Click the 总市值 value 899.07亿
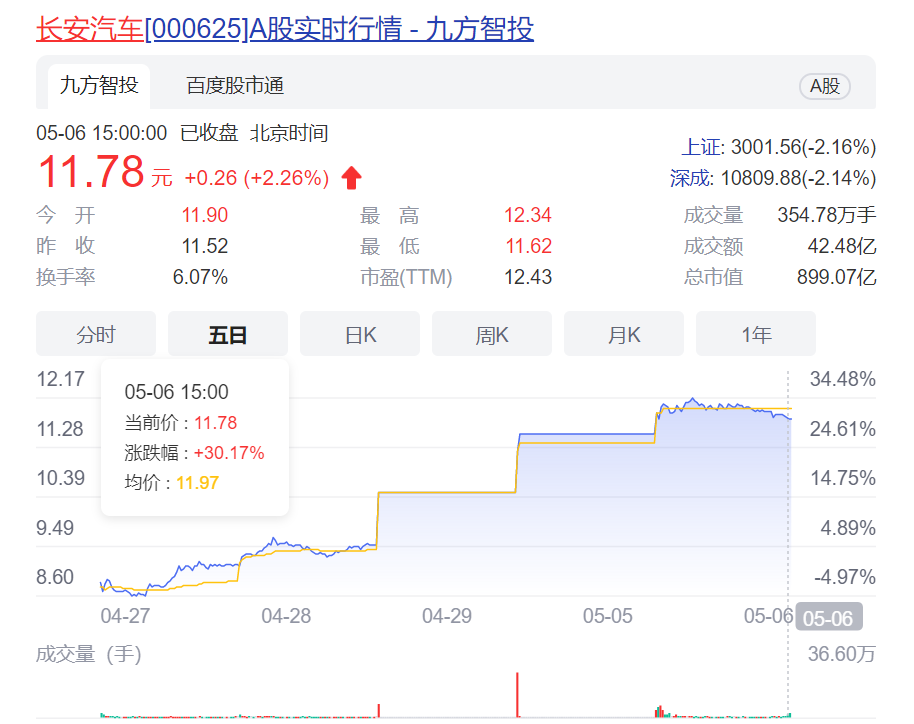Image resolution: width=914 pixels, height=724 pixels. tap(836, 277)
